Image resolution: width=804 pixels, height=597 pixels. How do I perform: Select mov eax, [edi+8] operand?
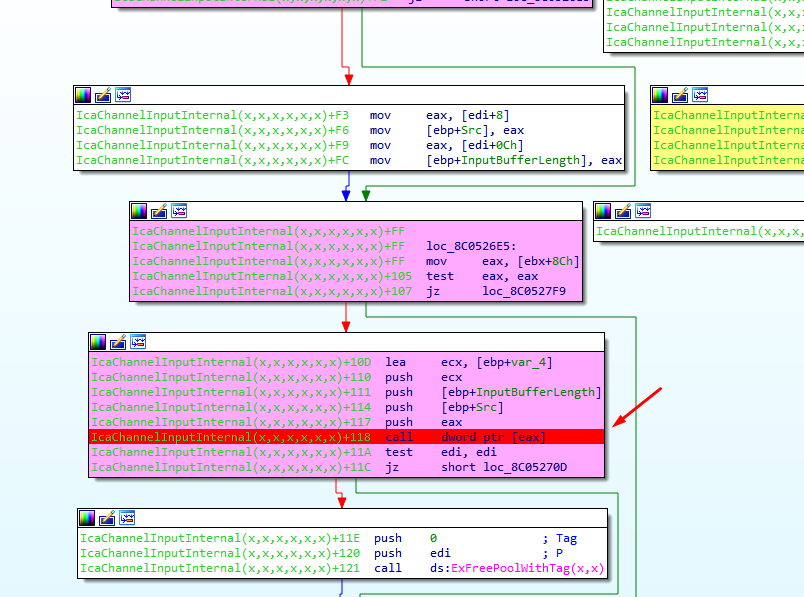tap(468, 115)
